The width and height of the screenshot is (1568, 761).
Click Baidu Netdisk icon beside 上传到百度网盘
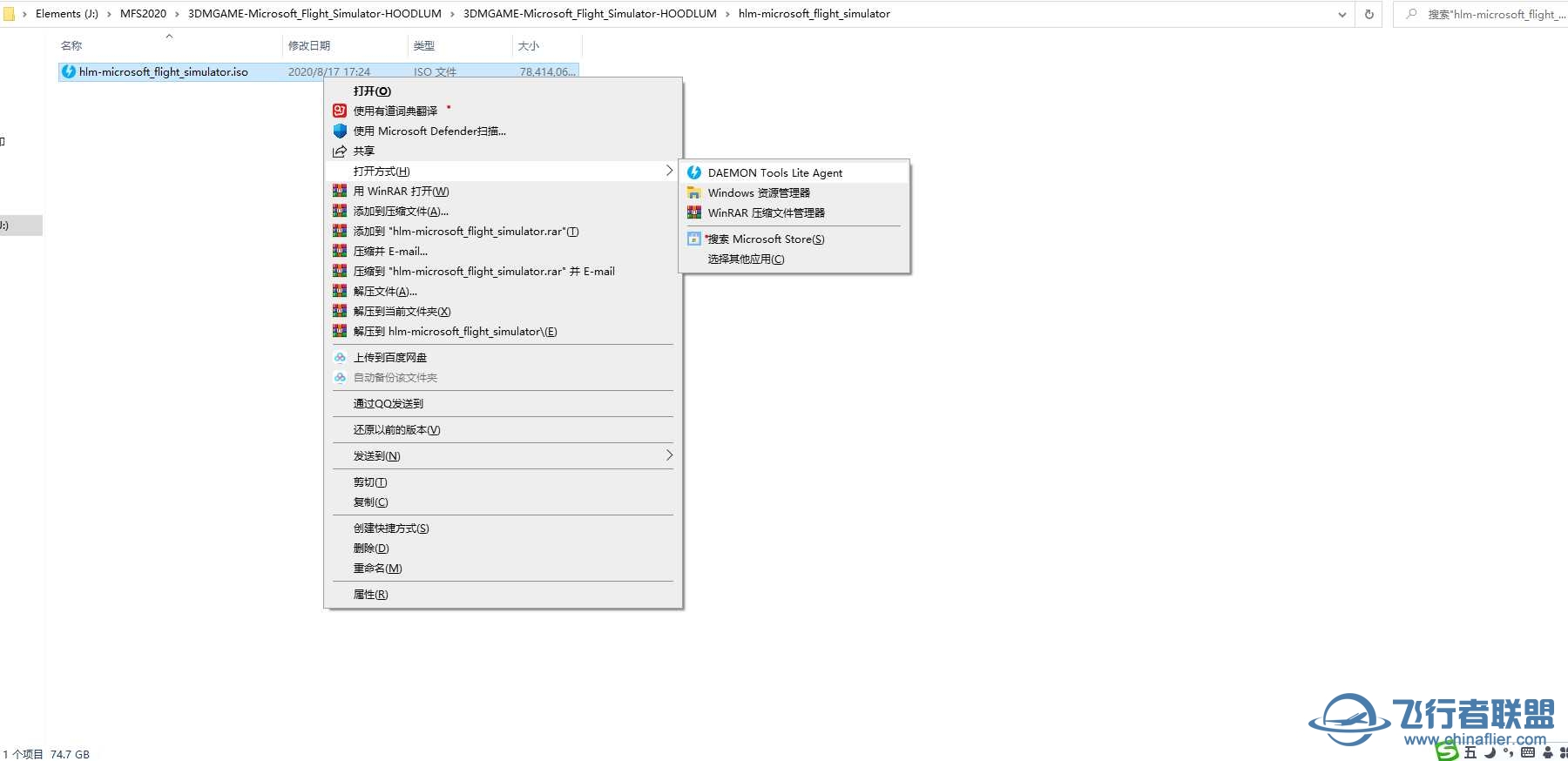point(340,357)
